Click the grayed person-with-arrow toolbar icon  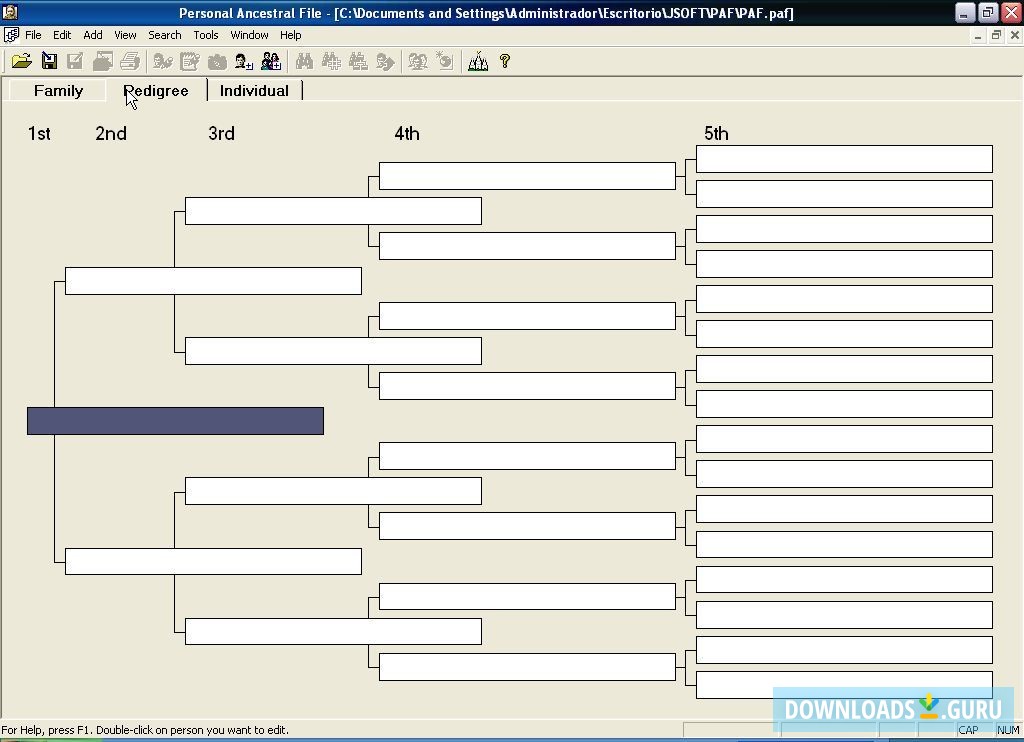385,61
